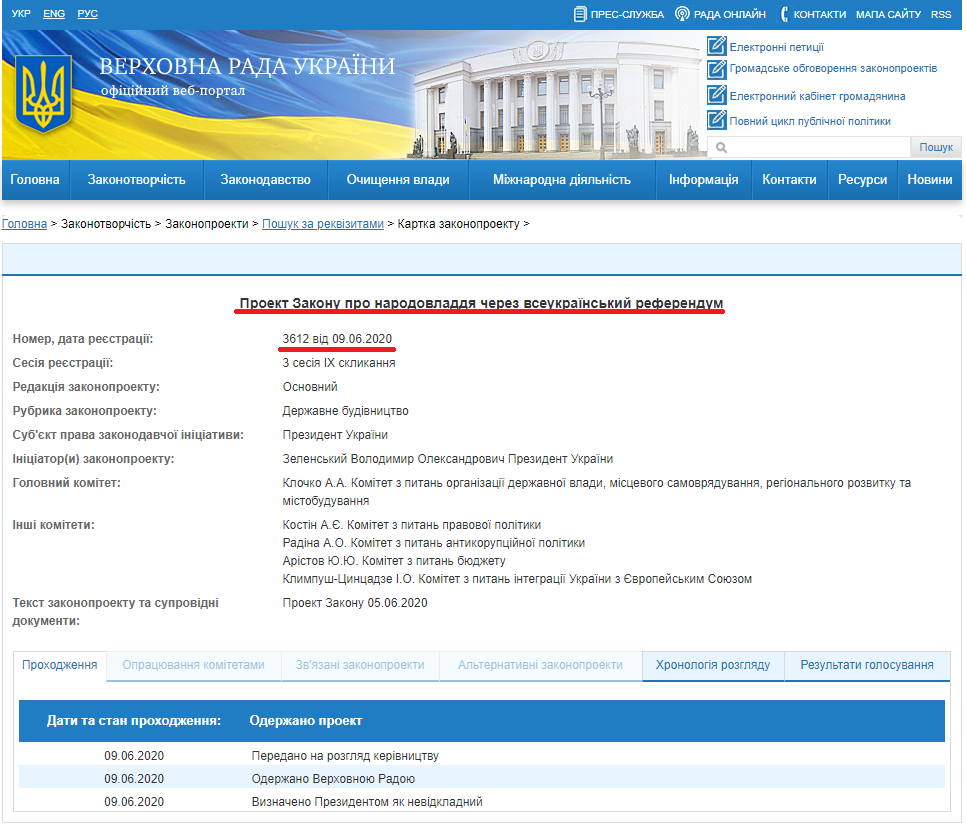The image size is (966, 826).
Task: Click the magnifier icon in search box
Action: click(x=721, y=148)
